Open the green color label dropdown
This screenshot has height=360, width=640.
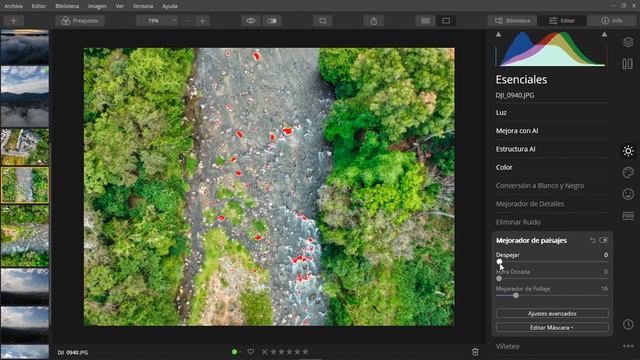pos(236,352)
